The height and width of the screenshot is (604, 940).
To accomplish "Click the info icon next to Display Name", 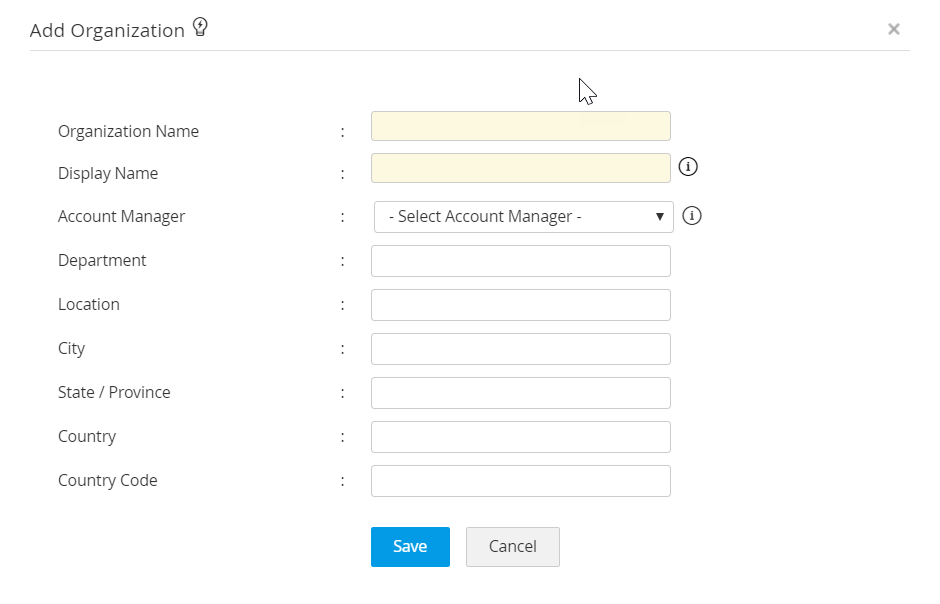I will (688, 167).
